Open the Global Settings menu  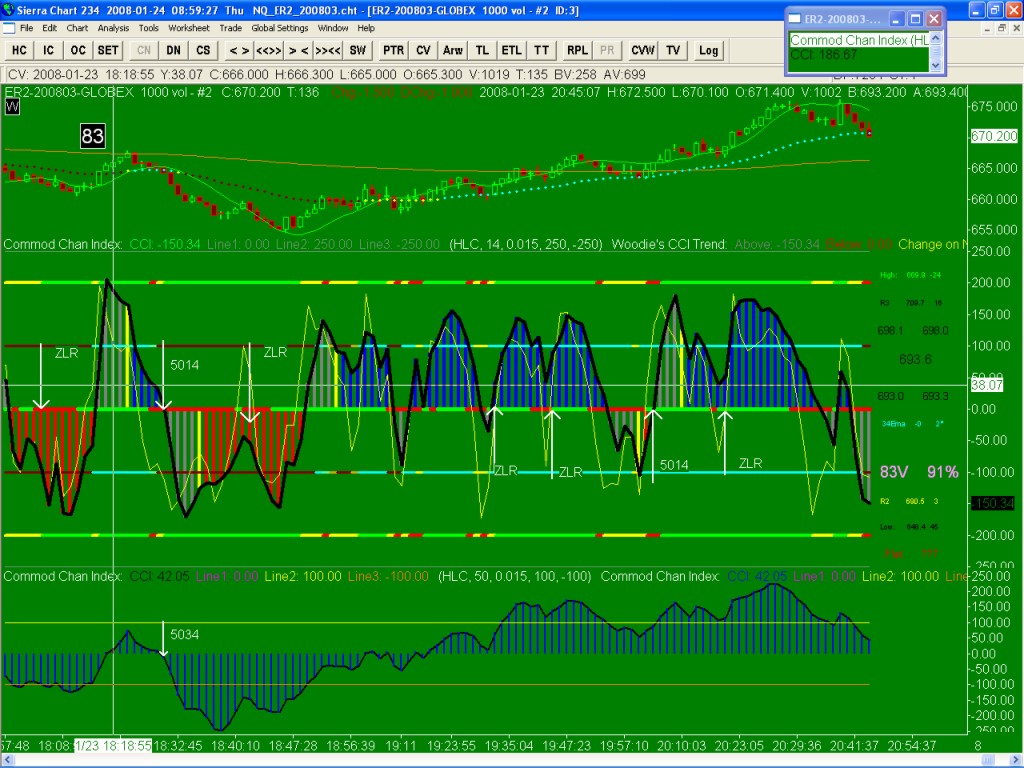[x=280, y=28]
